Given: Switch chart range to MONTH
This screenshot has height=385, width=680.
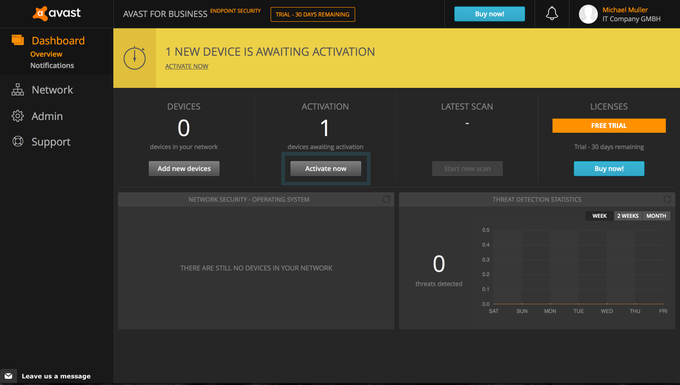Looking at the screenshot, I should (656, 216).
